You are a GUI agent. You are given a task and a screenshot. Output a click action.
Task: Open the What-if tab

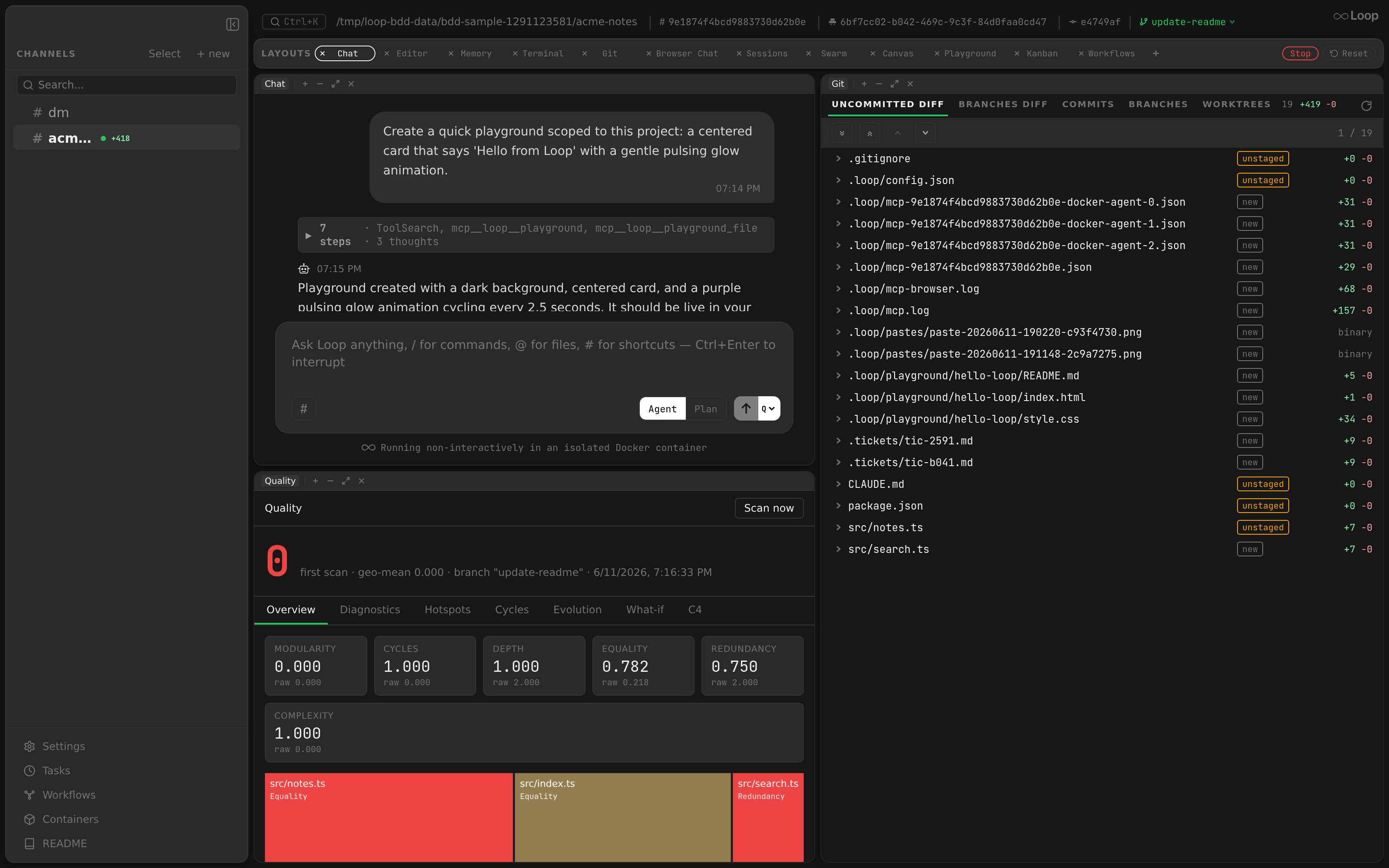[x=645, y=610]
